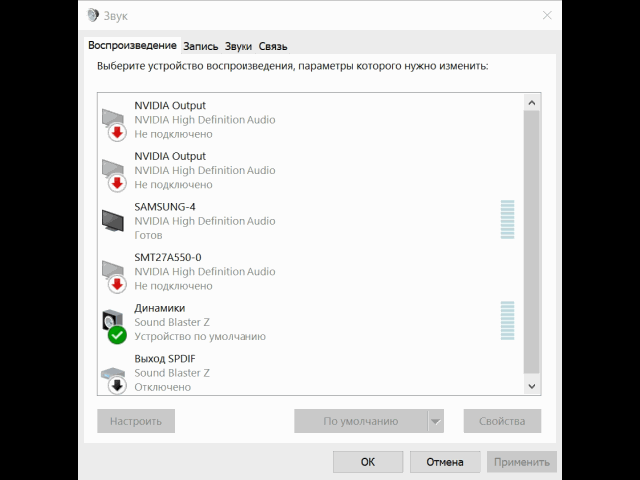The width and height of the screenshot is (640, 480).
Task: Click the Динамики Sound Blaster Z speaker icon
Action: (x=113, y=326)
